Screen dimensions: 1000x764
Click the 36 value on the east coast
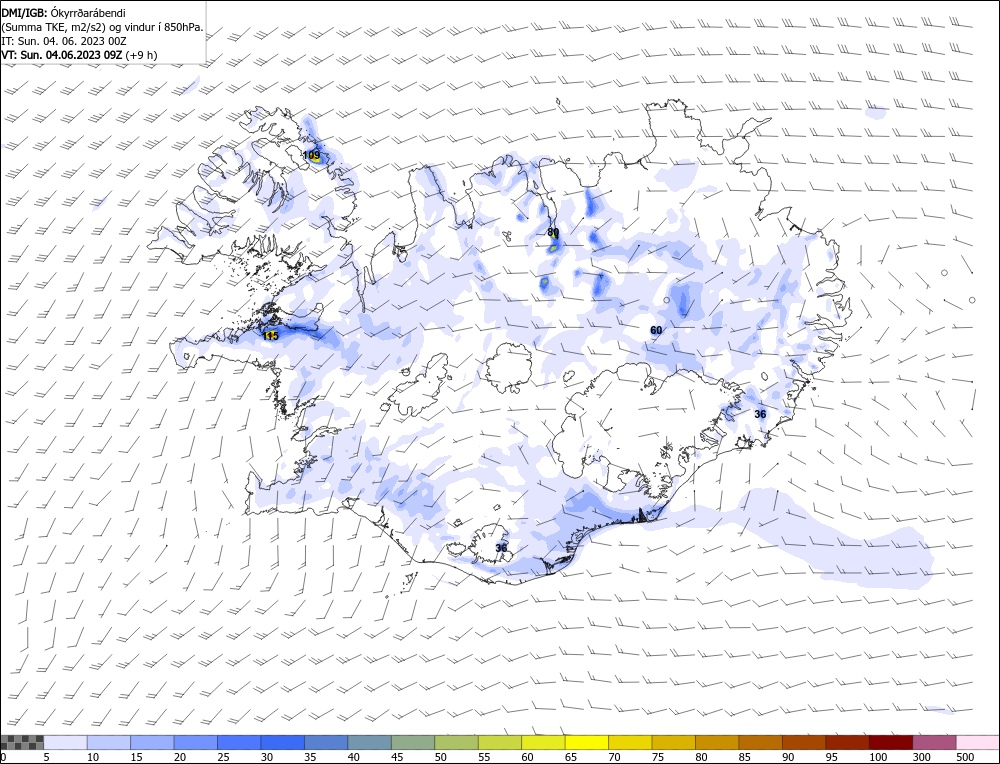click(760, 414)
